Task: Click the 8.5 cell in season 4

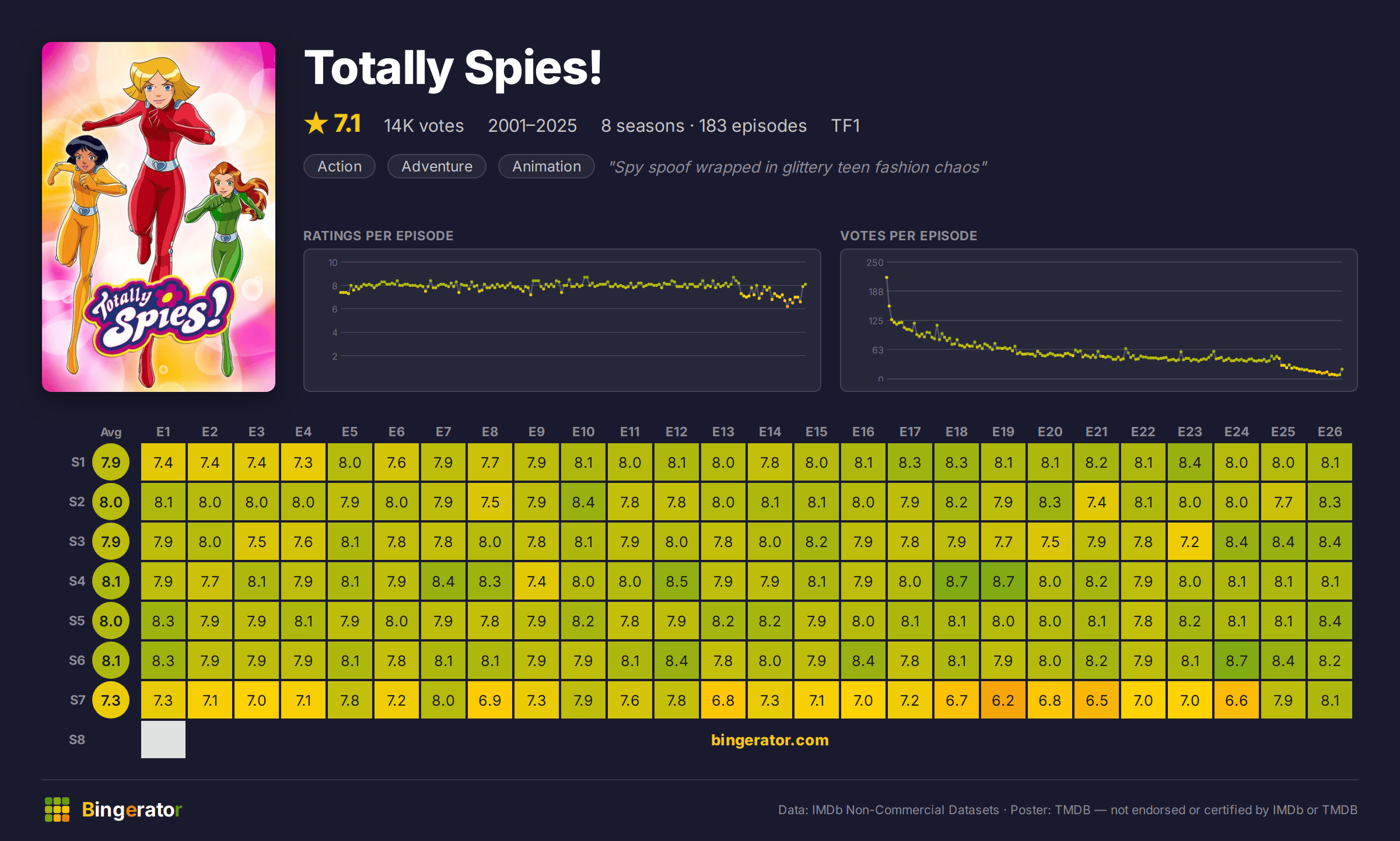Action: (x=677, y=581)
